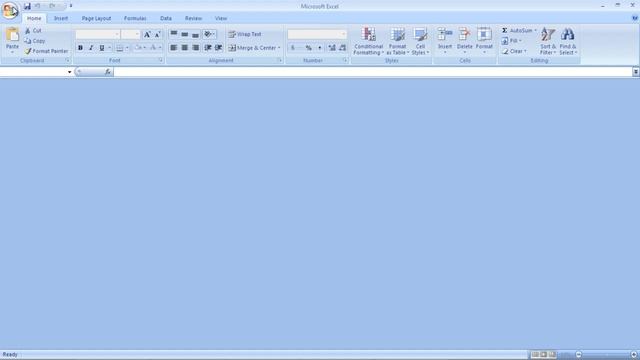Click Increase Font Size icon

click(x=147, y=34)
